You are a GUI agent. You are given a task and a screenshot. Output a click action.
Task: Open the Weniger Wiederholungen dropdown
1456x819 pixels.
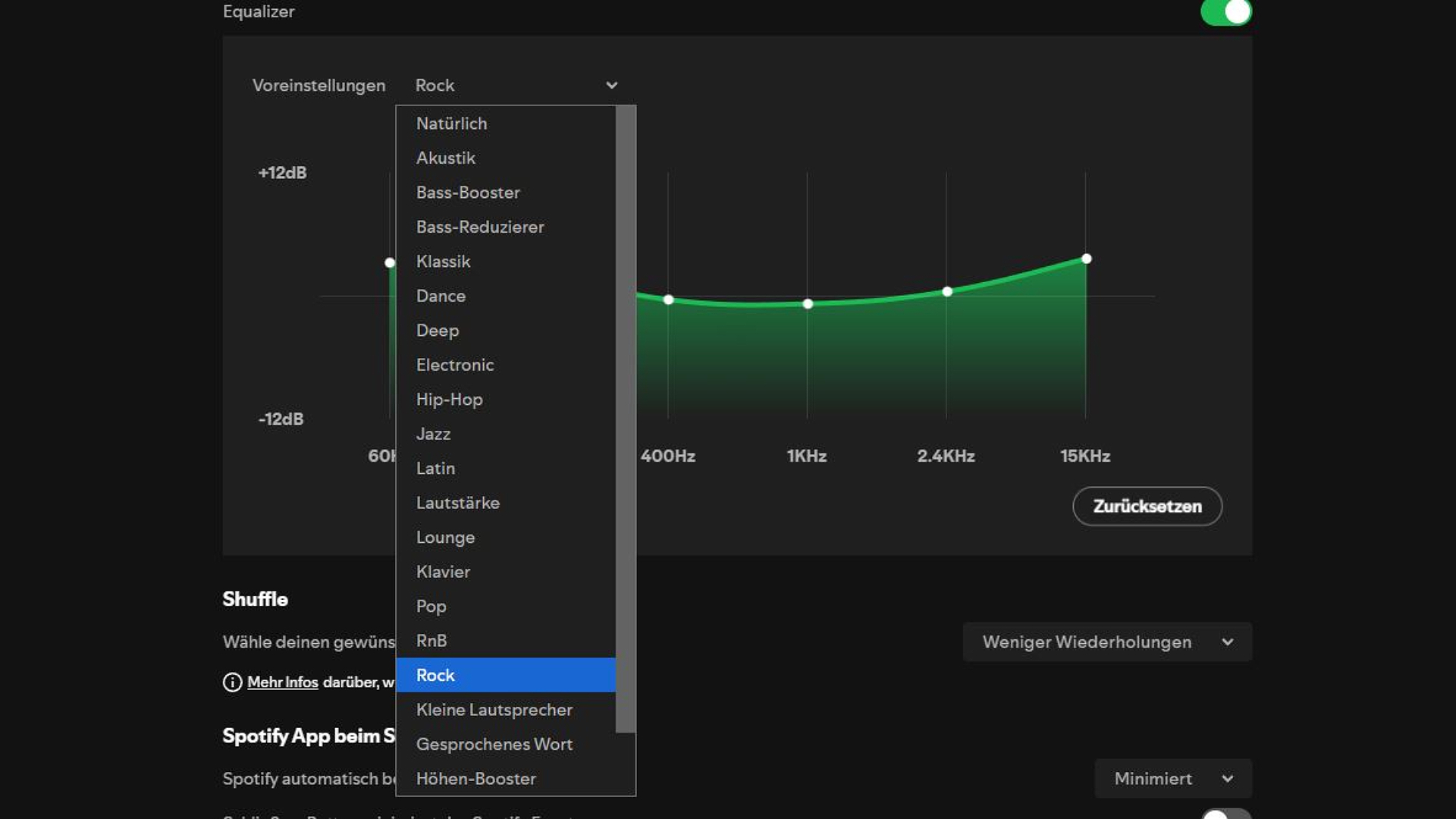[x=1106, y=642]
